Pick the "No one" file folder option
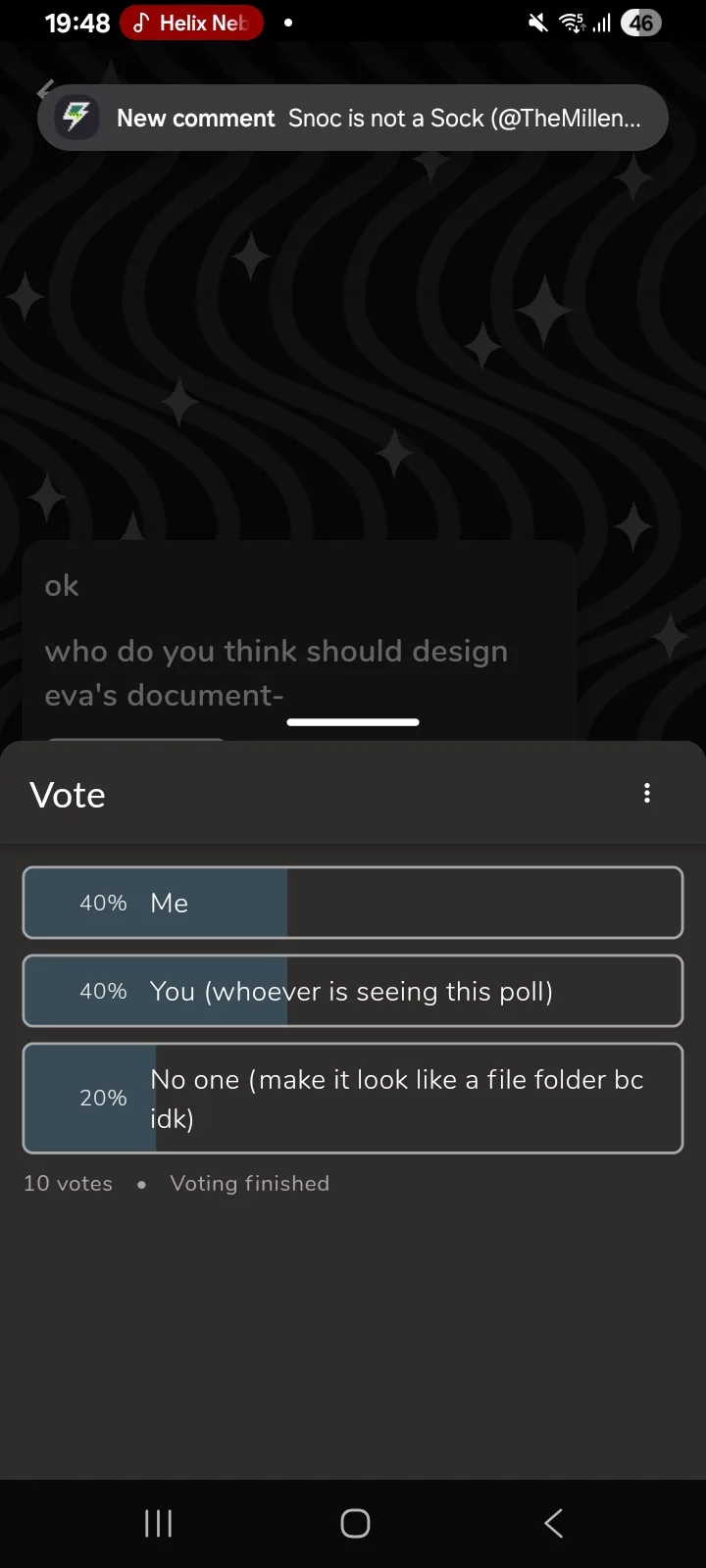 (353, 1098)
